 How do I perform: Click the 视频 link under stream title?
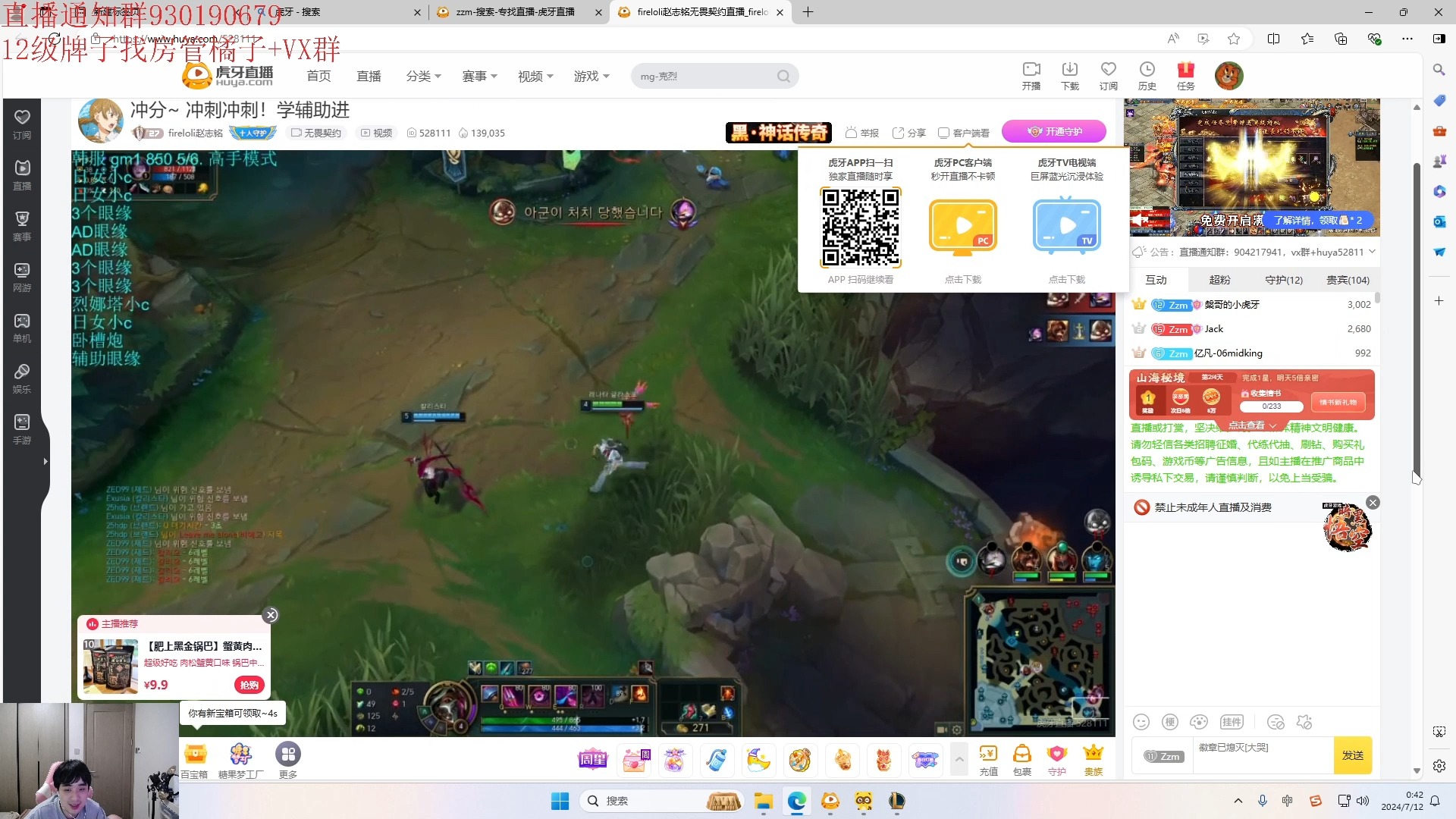[x=376, y=133]
